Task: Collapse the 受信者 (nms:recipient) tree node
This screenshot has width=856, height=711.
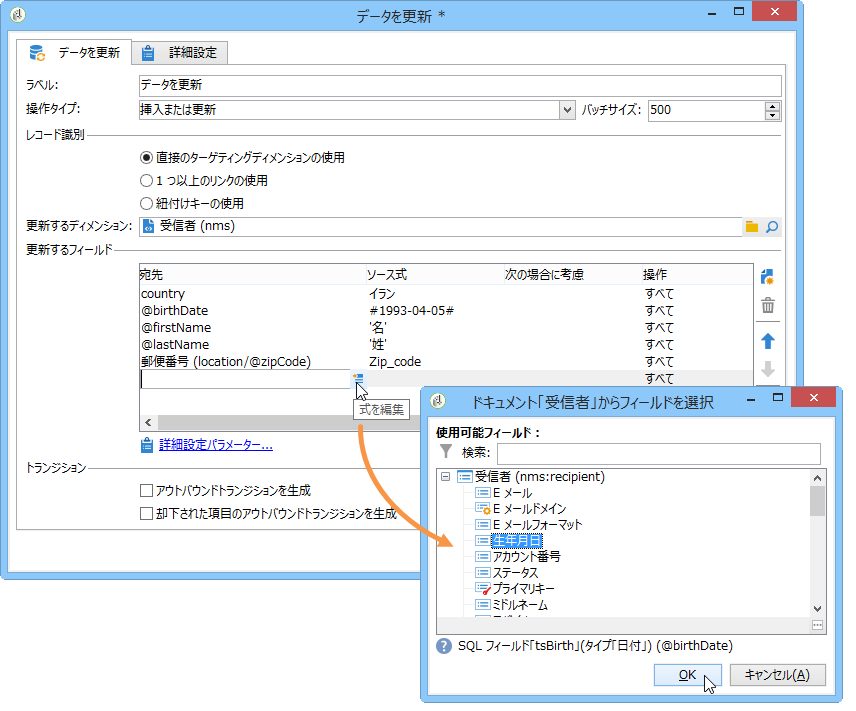Action: pos(445,477)
